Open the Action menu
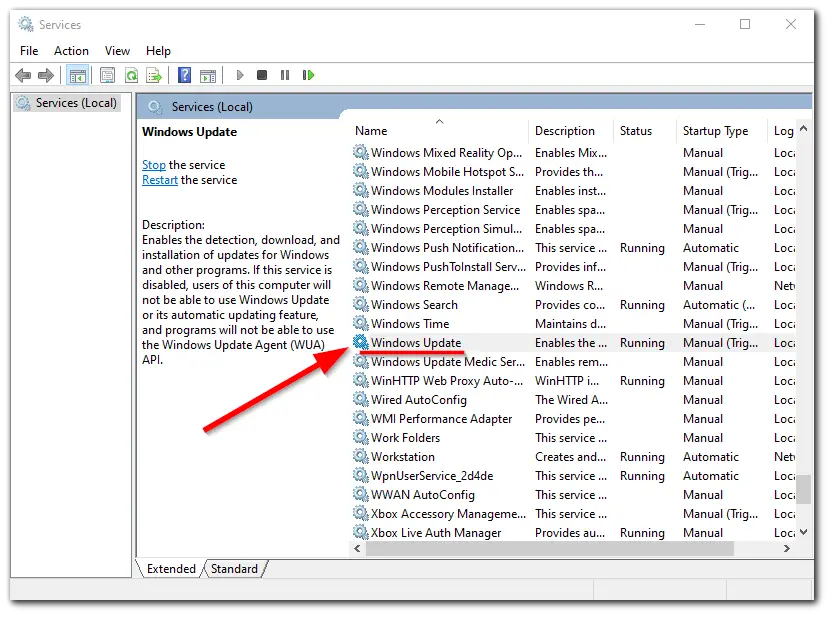Viewport: 832px width, 618px height. 71,51
